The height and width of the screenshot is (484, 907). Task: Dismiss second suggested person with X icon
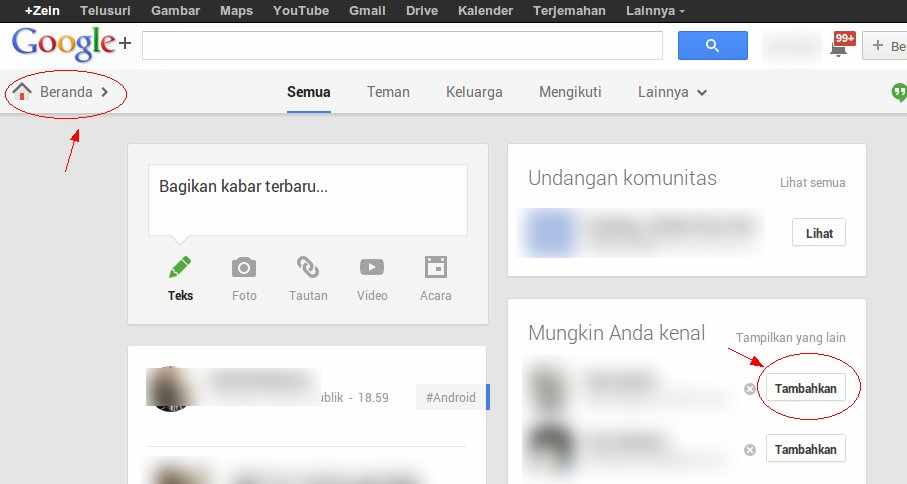point(750,450)
